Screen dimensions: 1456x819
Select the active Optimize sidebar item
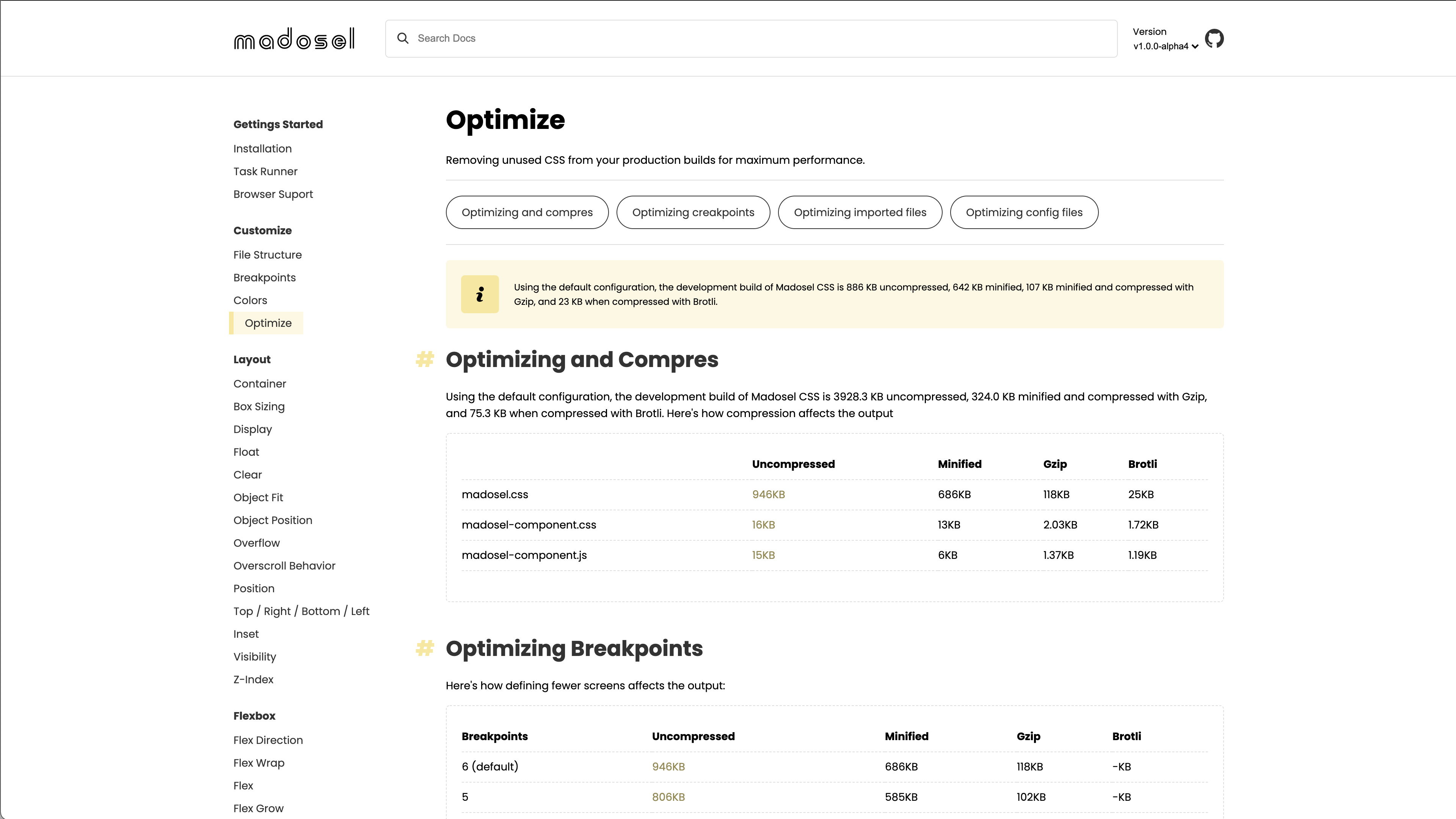pos(268,323)
